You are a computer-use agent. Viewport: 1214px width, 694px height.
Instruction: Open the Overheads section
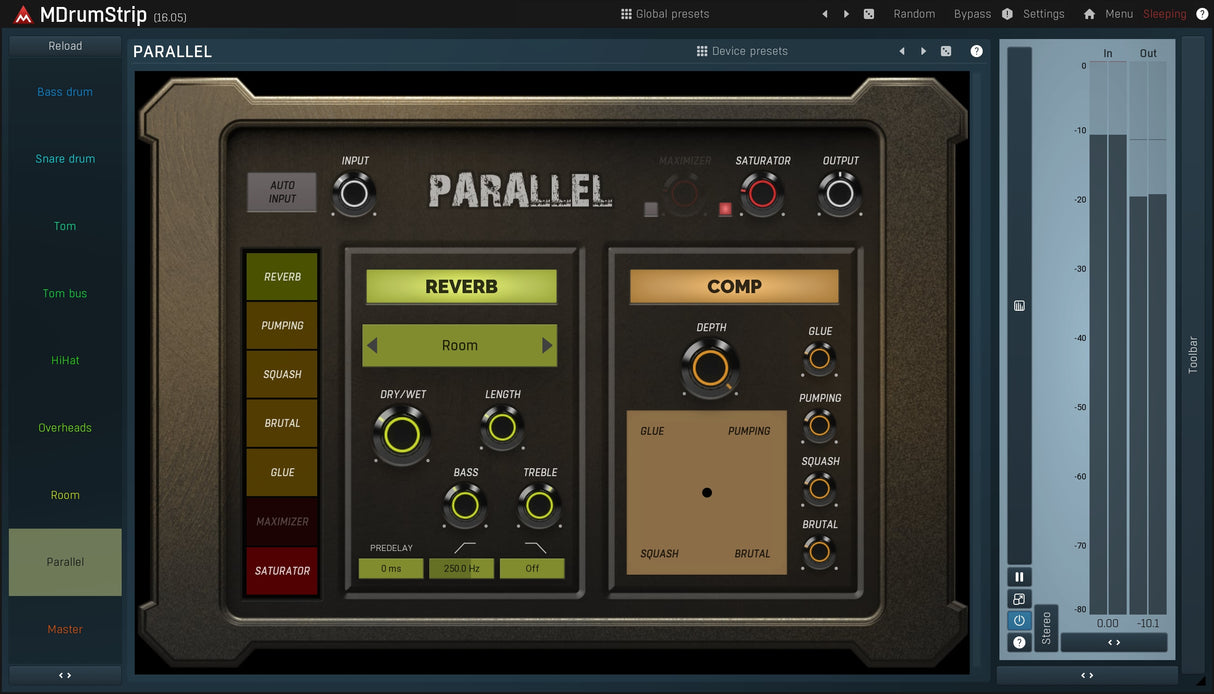click(65, 428)
